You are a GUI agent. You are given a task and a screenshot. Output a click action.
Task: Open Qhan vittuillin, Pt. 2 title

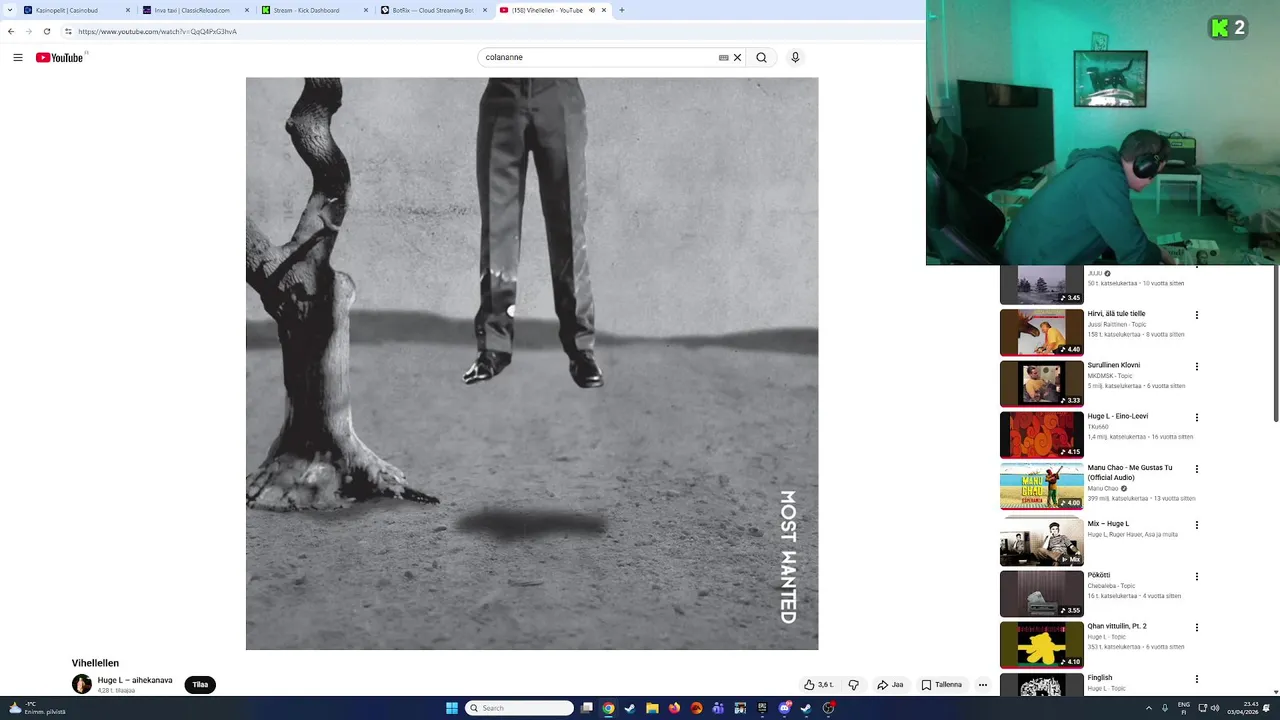[1117, 626]
